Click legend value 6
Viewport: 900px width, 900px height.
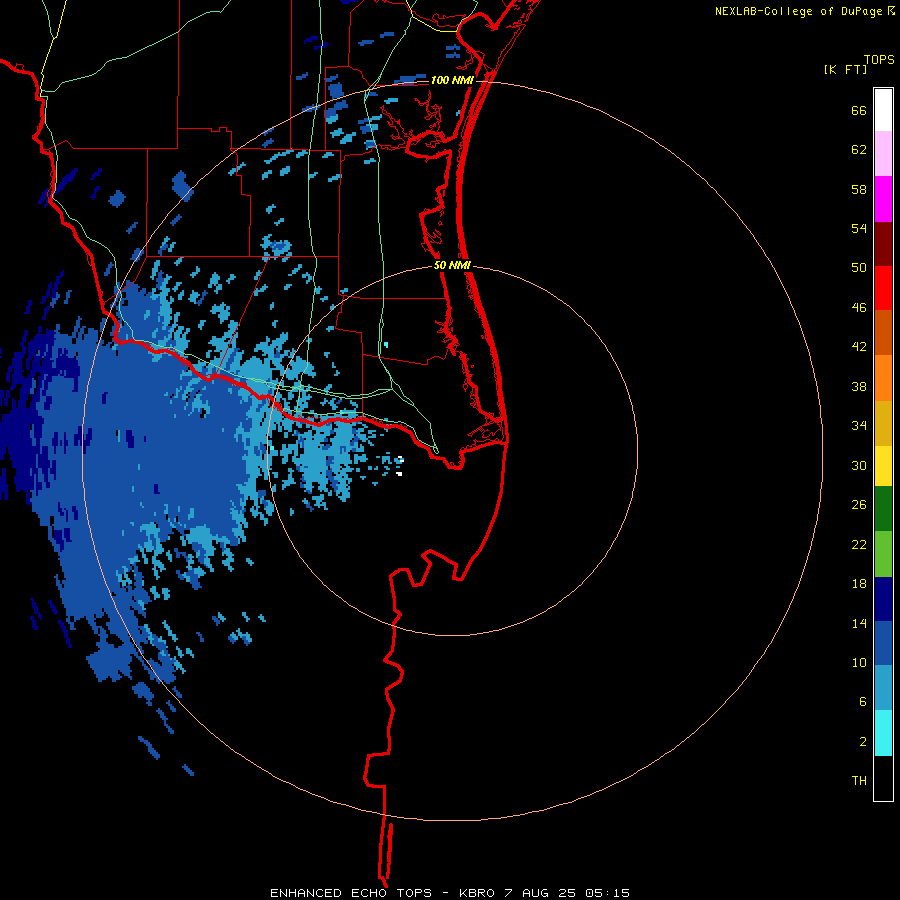tap(863, 701)
